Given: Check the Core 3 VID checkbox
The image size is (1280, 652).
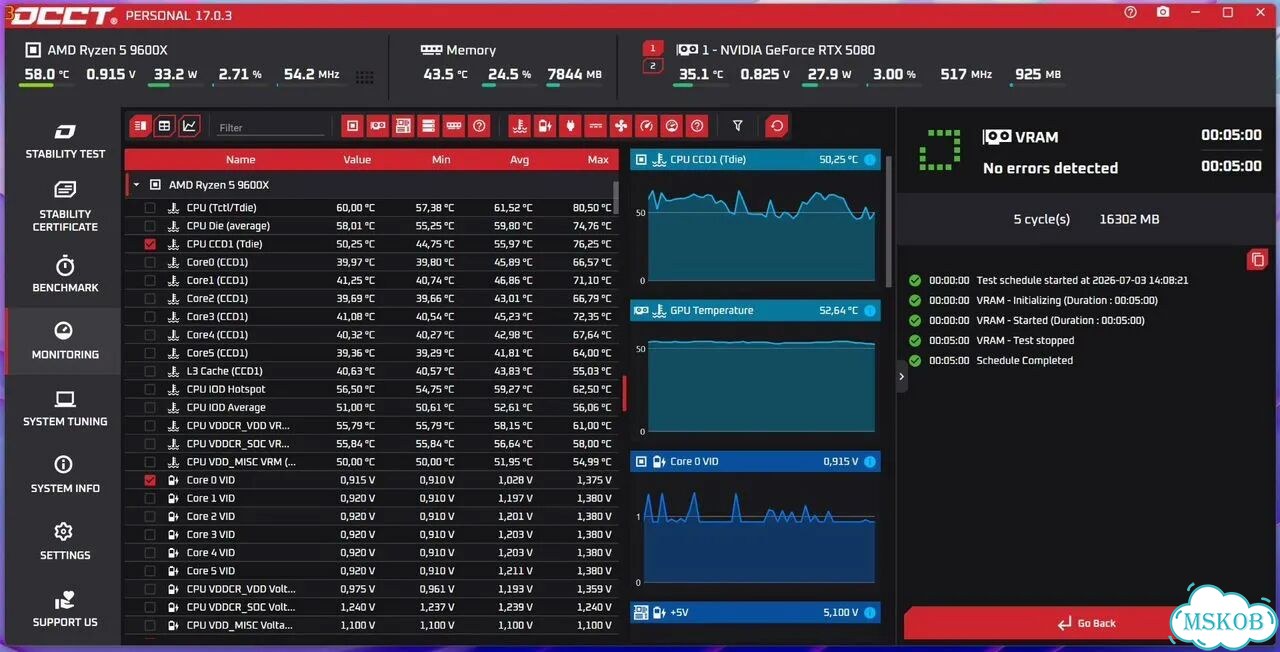Looking at the screenshot, I should point(150,534).
